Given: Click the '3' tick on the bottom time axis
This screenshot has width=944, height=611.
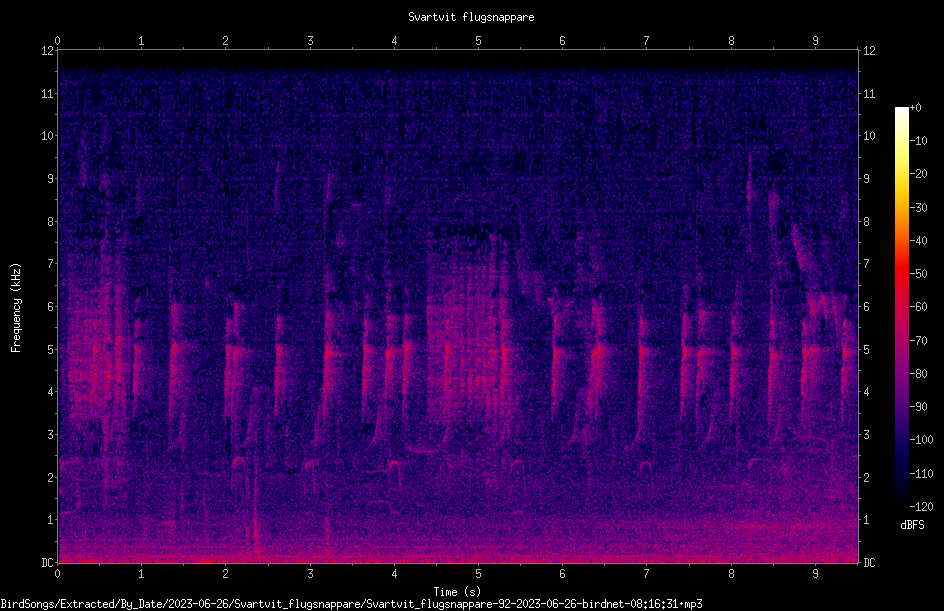Looking at the screenshot, I should [310, 574].
